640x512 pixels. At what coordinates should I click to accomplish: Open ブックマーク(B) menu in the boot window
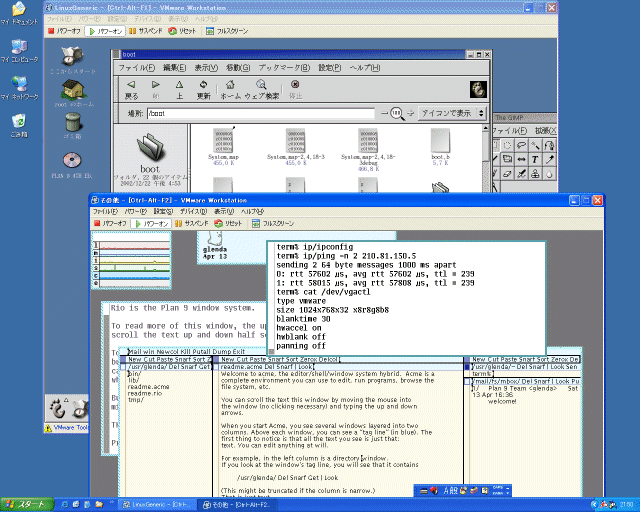(284, 68)
